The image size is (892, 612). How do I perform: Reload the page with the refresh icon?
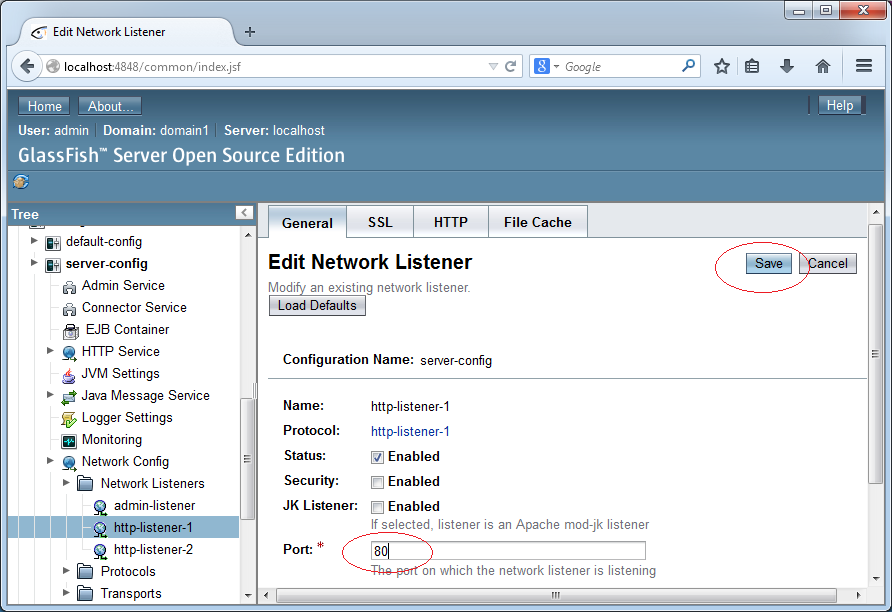[511, 67]
